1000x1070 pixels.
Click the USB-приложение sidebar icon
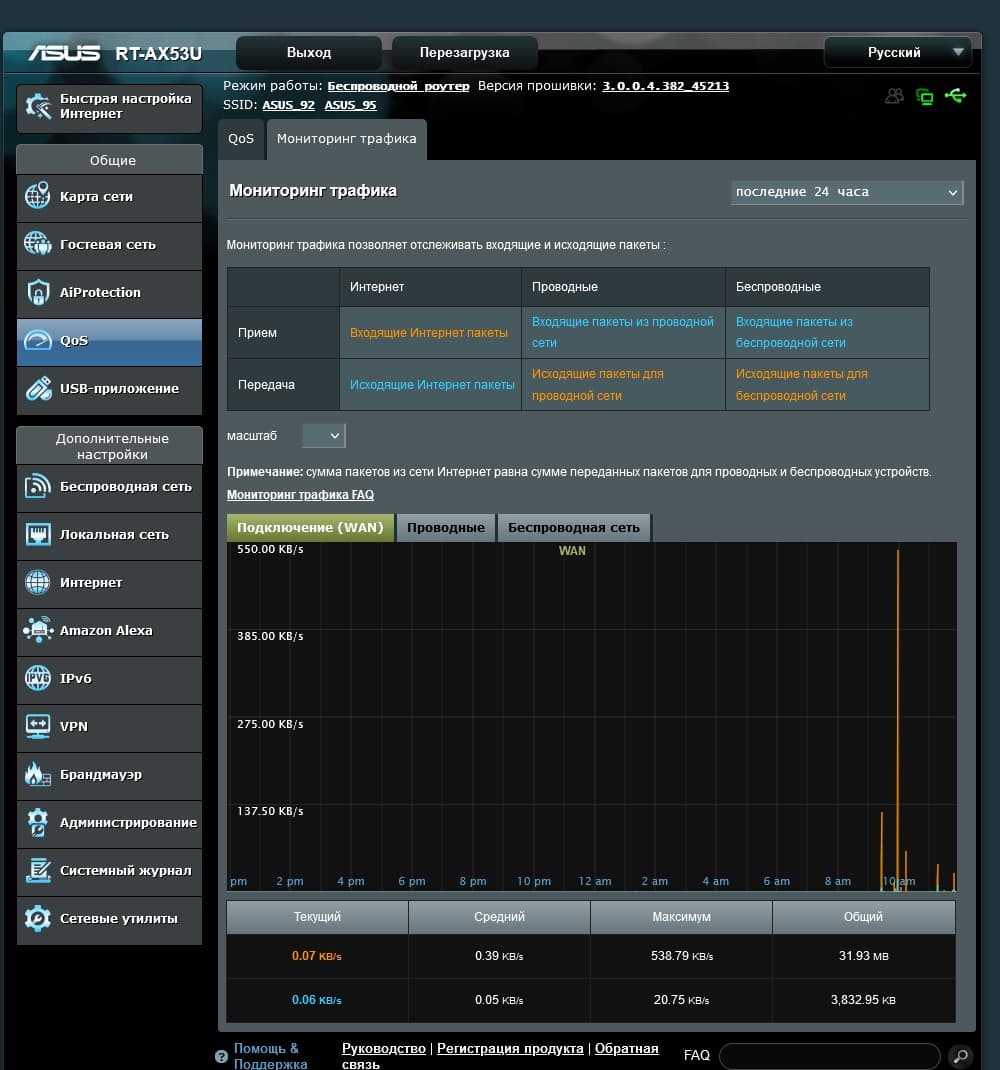37,388
